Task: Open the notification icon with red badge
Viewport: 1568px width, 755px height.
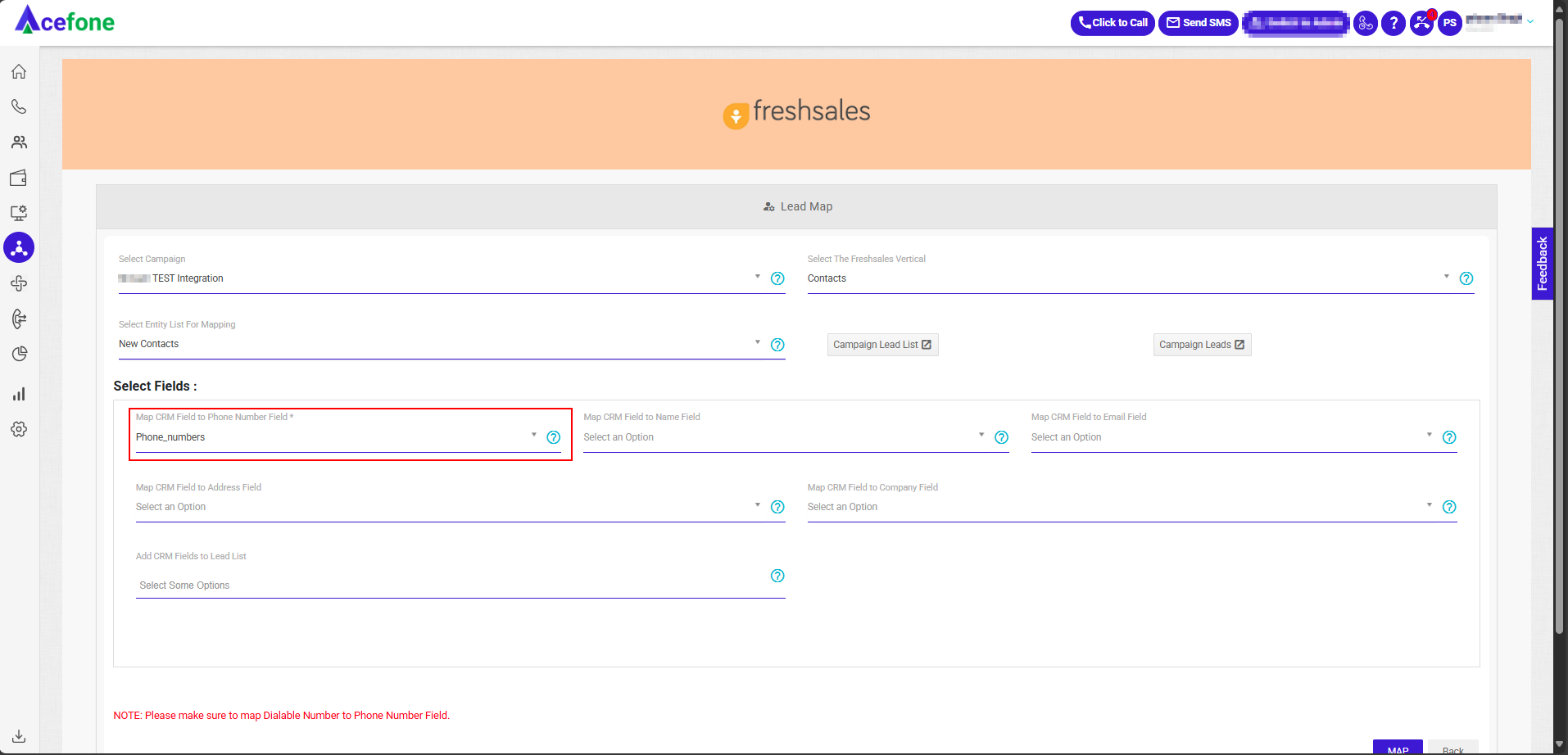Action: click(1422, 23)
